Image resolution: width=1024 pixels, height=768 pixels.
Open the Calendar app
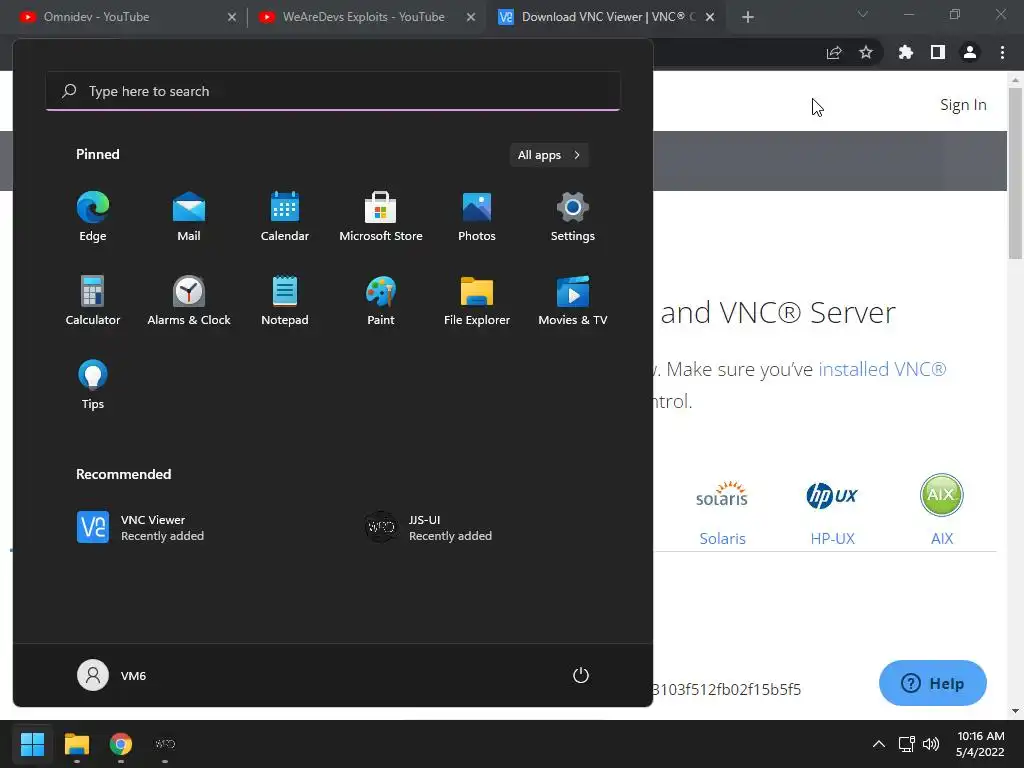(x=285, y=217)
